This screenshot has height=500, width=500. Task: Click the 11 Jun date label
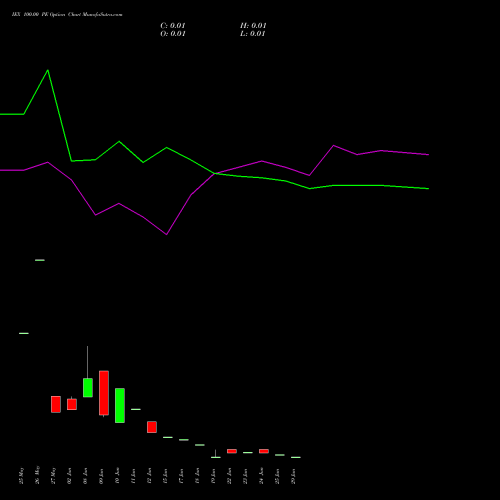(x=134, y=476)
